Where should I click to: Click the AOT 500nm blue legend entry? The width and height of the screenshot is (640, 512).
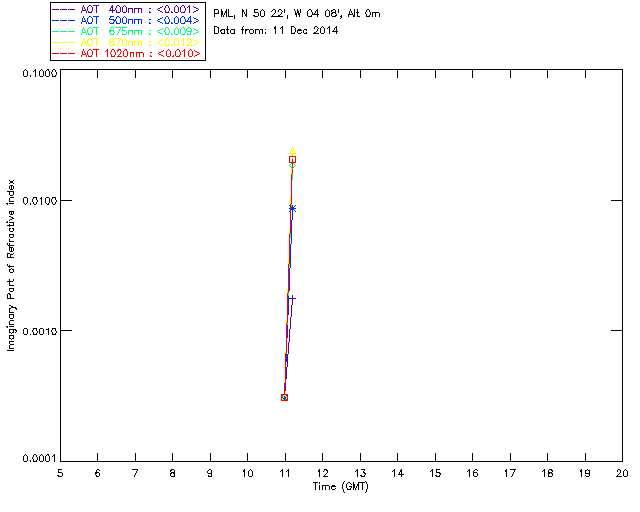point(126,20)
